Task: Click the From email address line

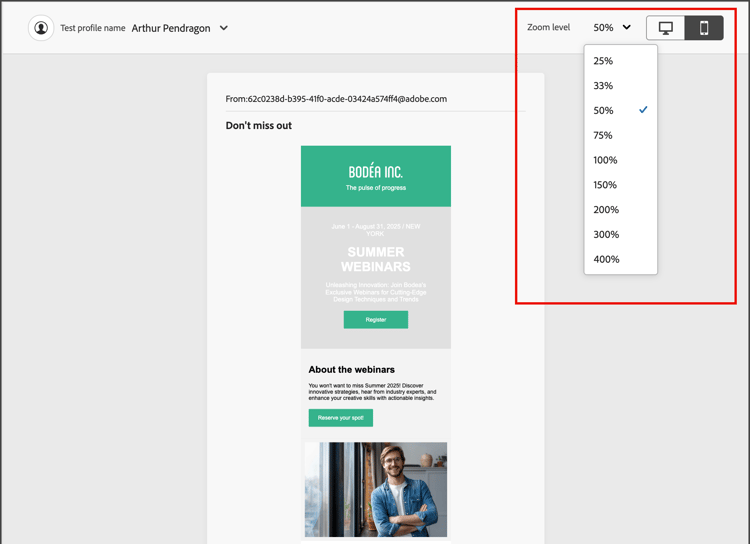Action: pos(336,99)
